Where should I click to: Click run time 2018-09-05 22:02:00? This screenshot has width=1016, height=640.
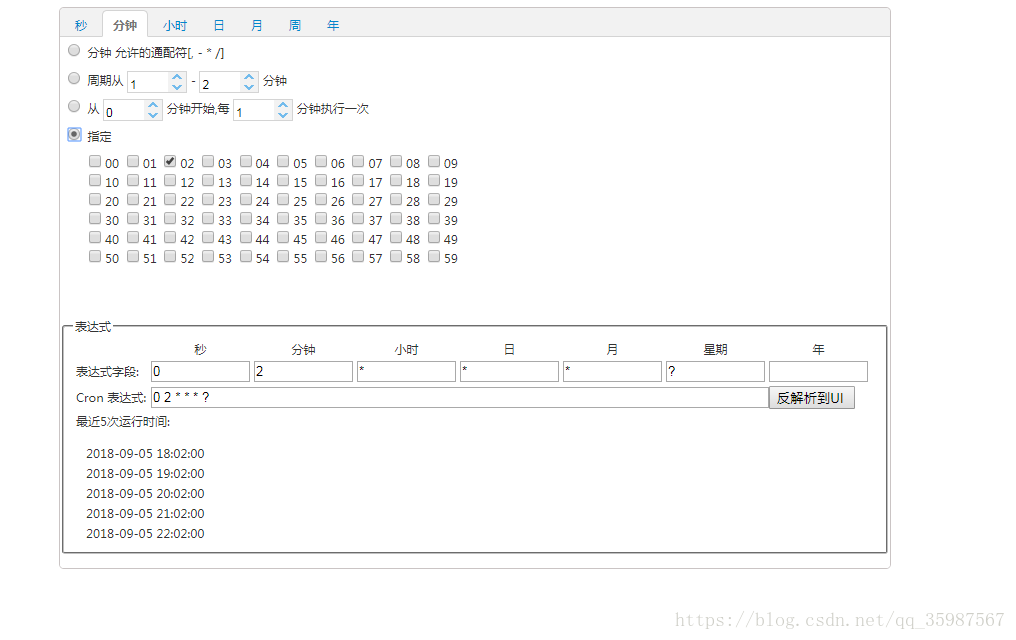[145, 533]
